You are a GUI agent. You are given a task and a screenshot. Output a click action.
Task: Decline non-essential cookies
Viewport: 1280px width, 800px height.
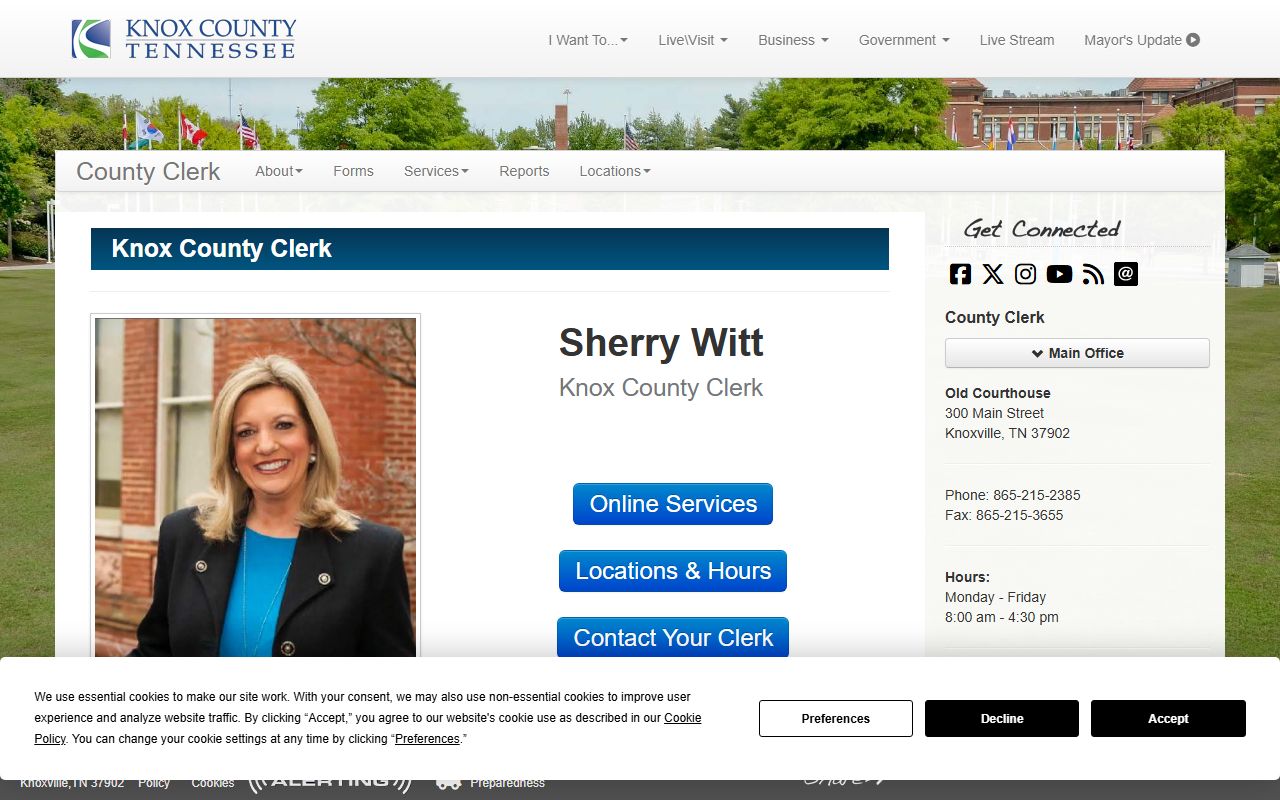point(1002,718)
